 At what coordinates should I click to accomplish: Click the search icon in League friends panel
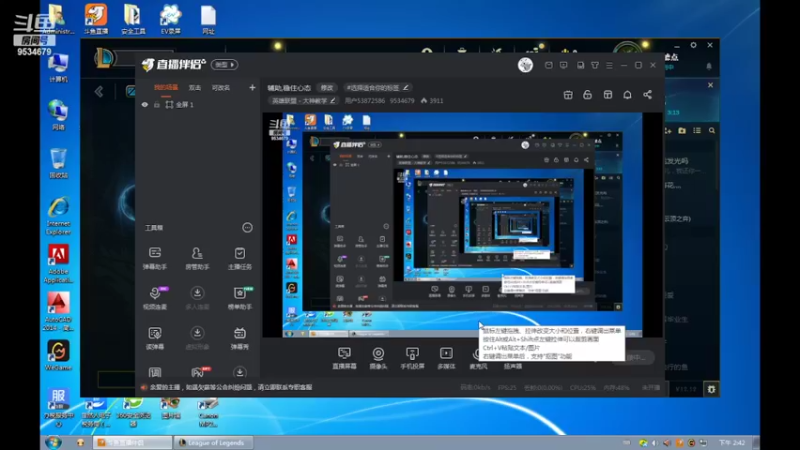(712, 131)
